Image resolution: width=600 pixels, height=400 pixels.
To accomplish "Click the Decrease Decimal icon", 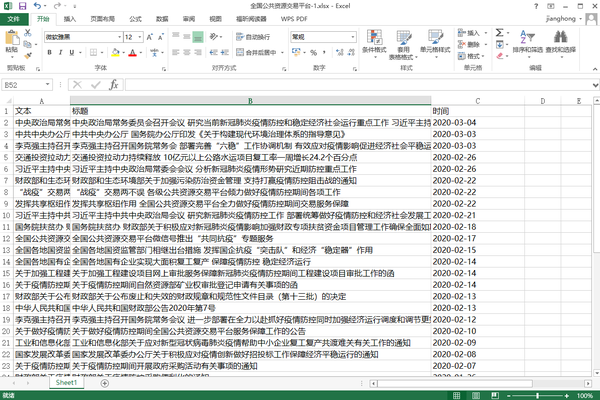I will 351,52.
